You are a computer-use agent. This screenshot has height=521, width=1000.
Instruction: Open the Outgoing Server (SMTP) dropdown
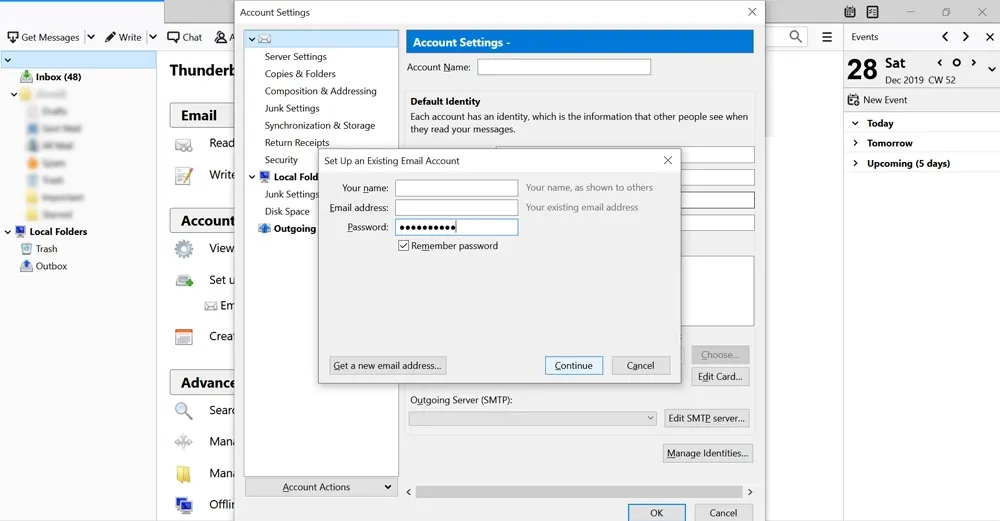pos(533,418)
